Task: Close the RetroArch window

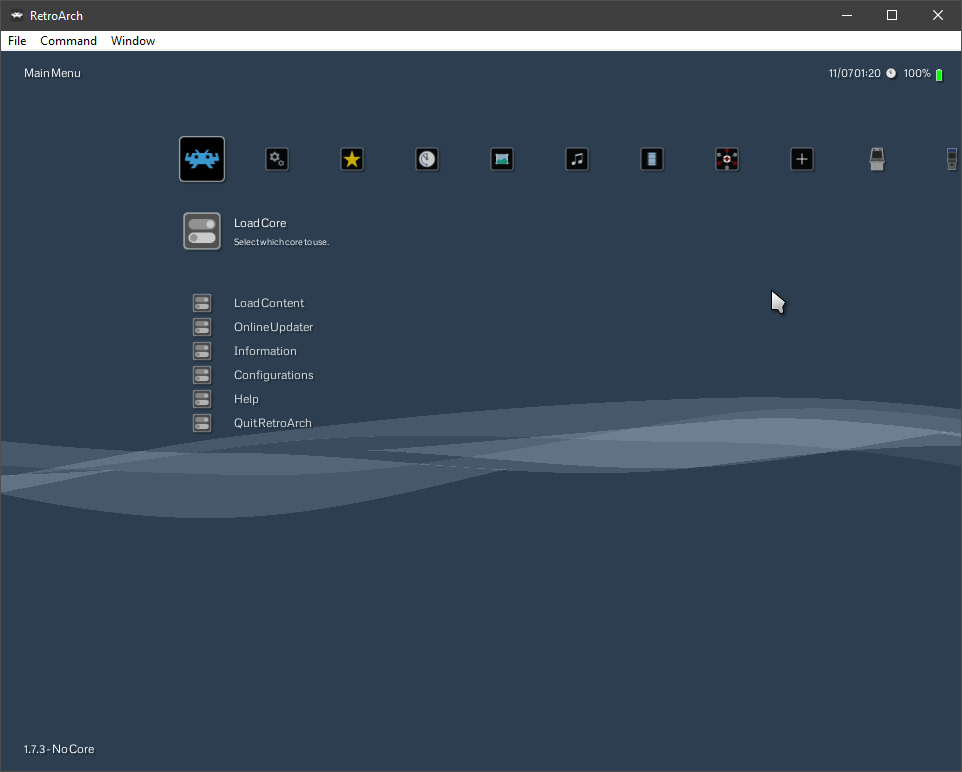Action: 938,15
